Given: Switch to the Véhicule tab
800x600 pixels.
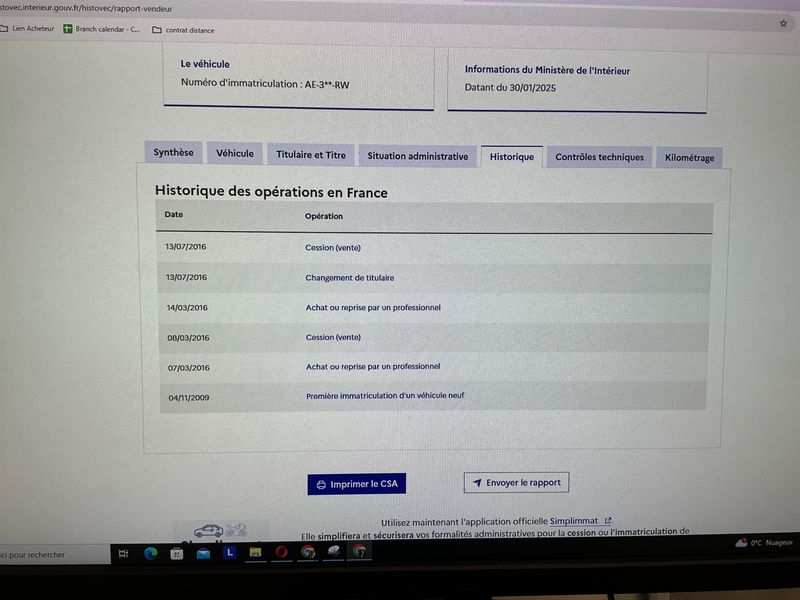Looking at the screenshot, I should pyautogui.click(x=235, y=153).
